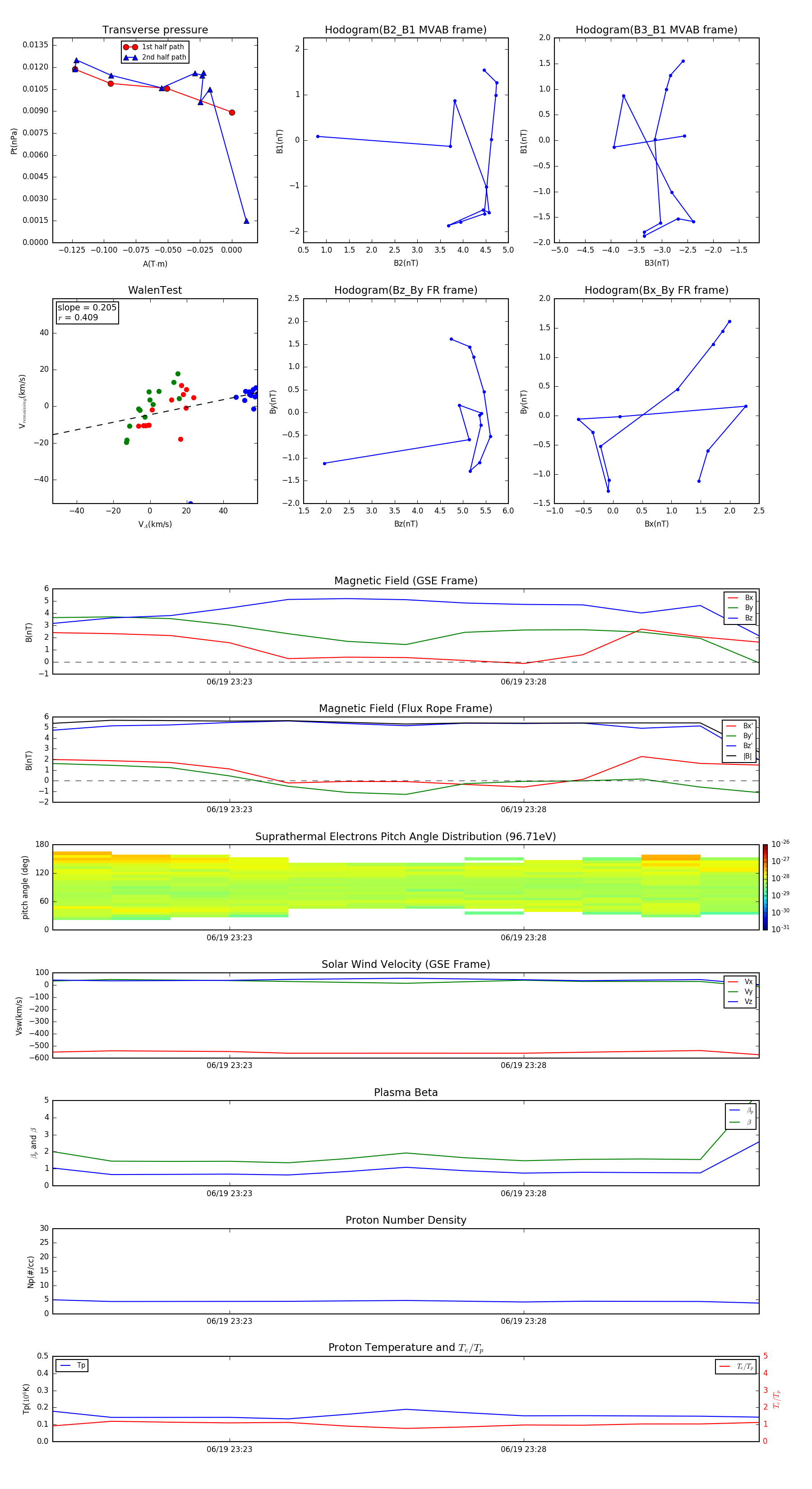This screenshot has width=812, height=1489.
Task: Click the red Vx curve in Solar Wind plot
Action: [406, 1053]
